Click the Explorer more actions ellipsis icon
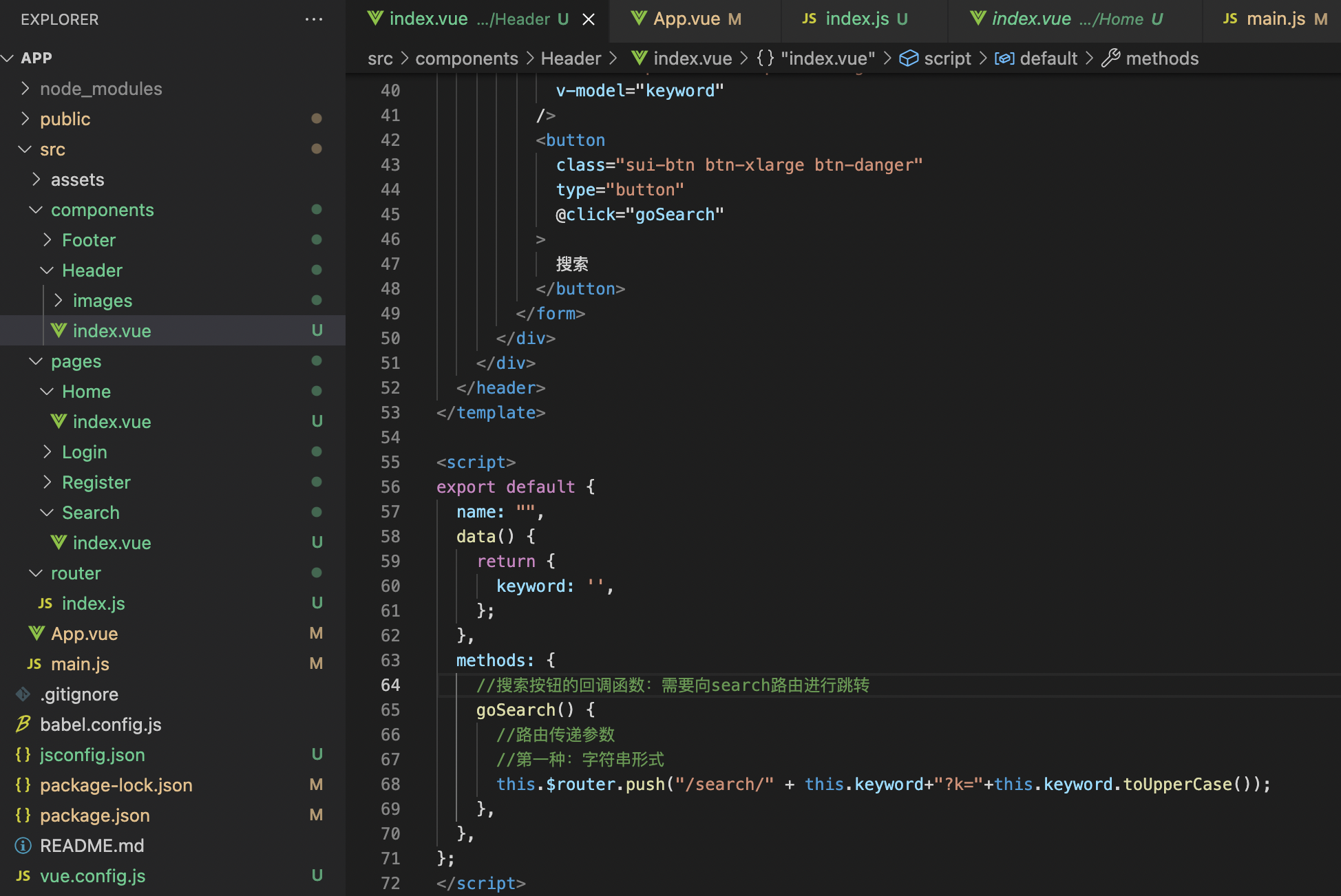The height and width of the screenshot is (896, 1341). [x=314, y=19]
